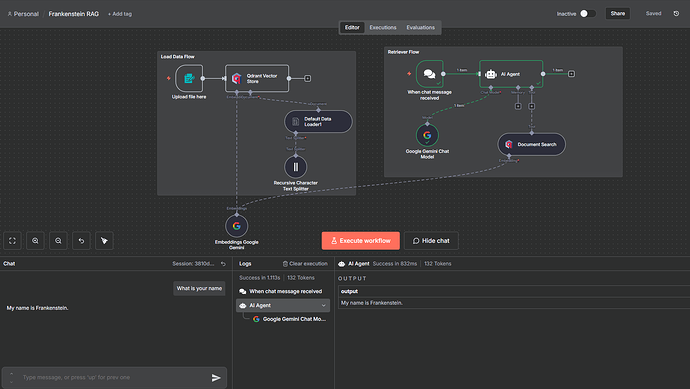This screenshot has height=389, width=690.
Task: Reset canvas zoom level
Action: [81, 241]
